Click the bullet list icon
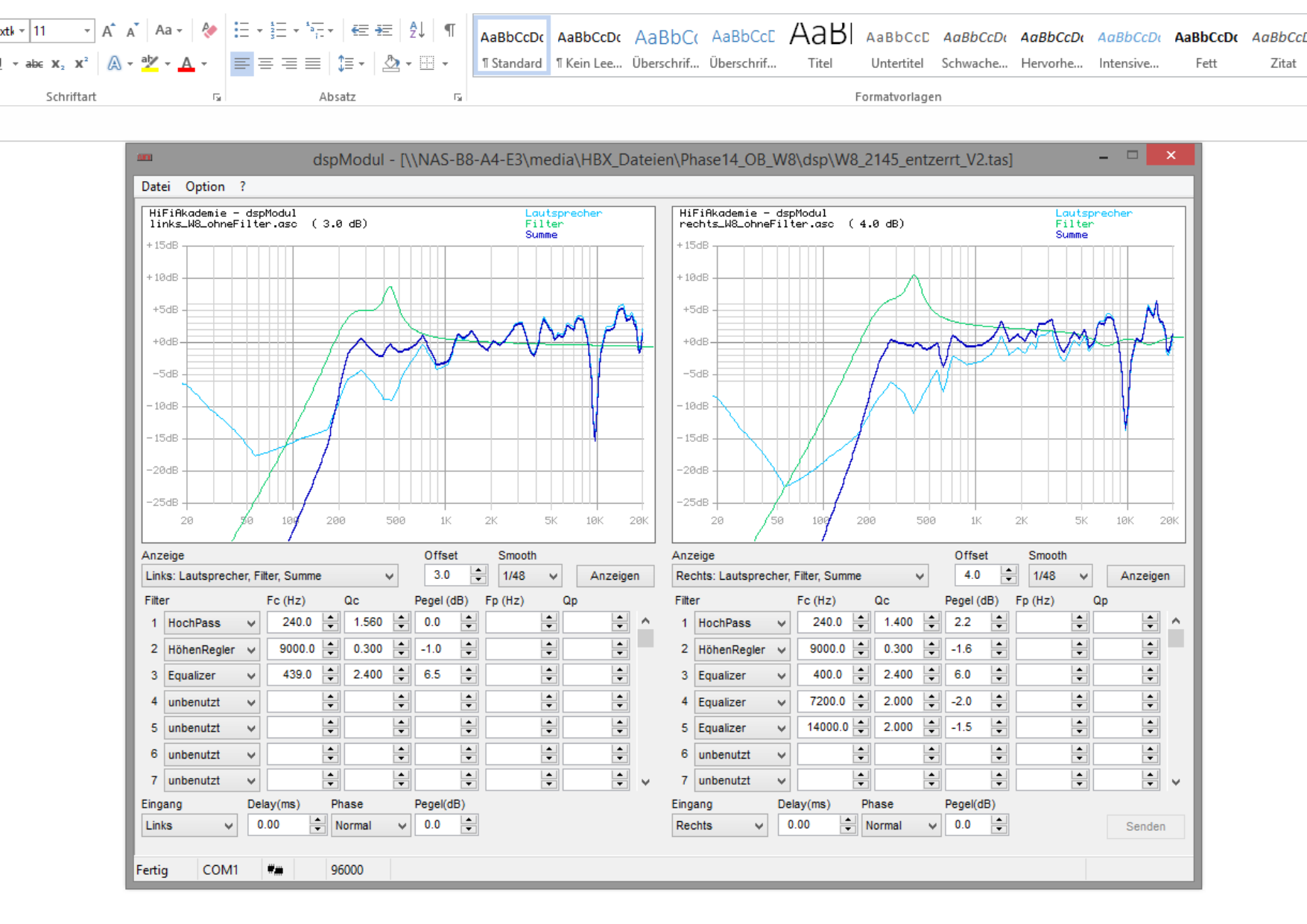 pyautogui.click(x=241, y=30)
